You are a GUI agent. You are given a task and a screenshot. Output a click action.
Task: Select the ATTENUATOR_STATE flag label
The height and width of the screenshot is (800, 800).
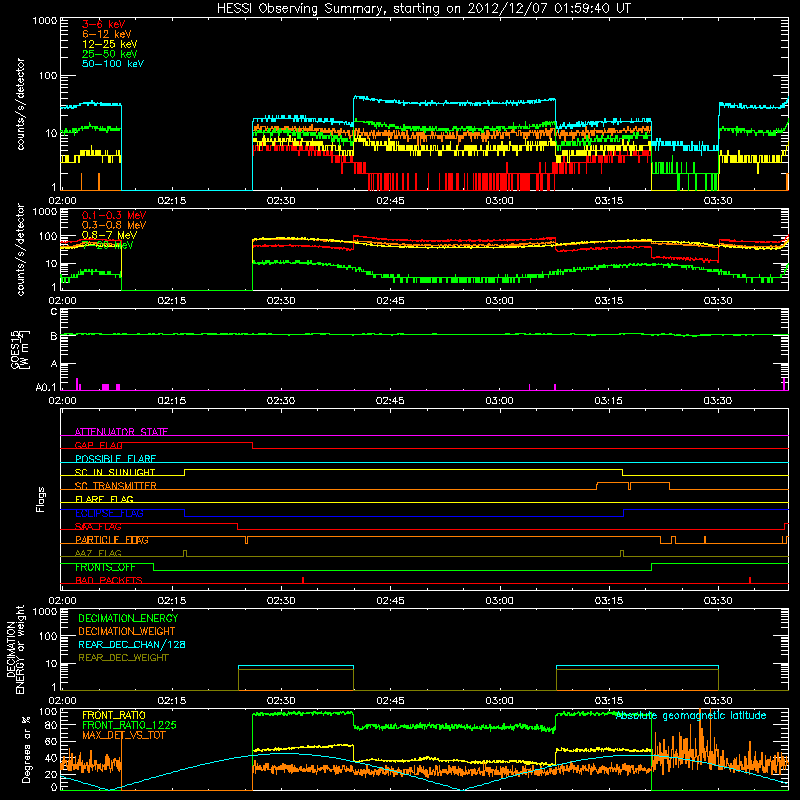pyautogui.click(x=121, y=432)
